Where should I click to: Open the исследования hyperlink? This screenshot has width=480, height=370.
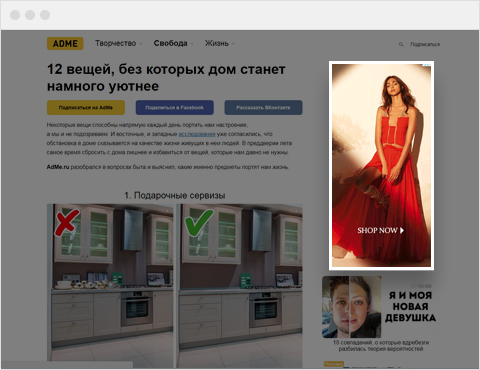pyautogui.click(x=197, y=134)
